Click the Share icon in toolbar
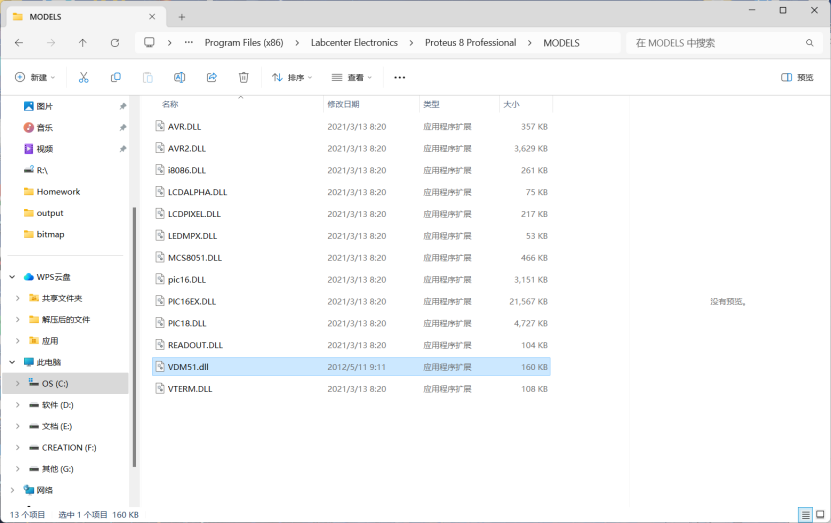Image resolution: width=831 pixels, height=523 pixels. 211,77
